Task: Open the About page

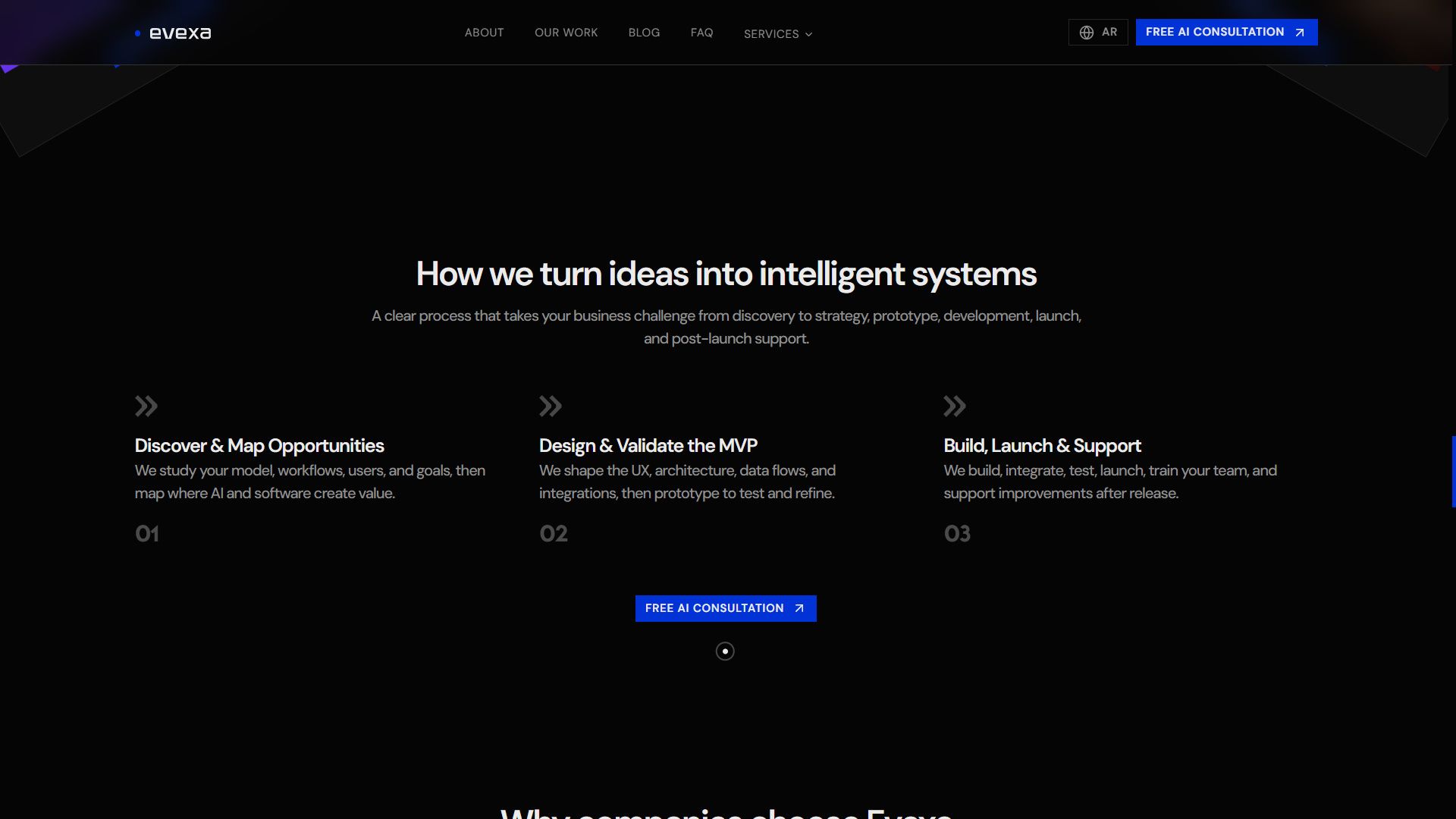Action: pos(484,33)
